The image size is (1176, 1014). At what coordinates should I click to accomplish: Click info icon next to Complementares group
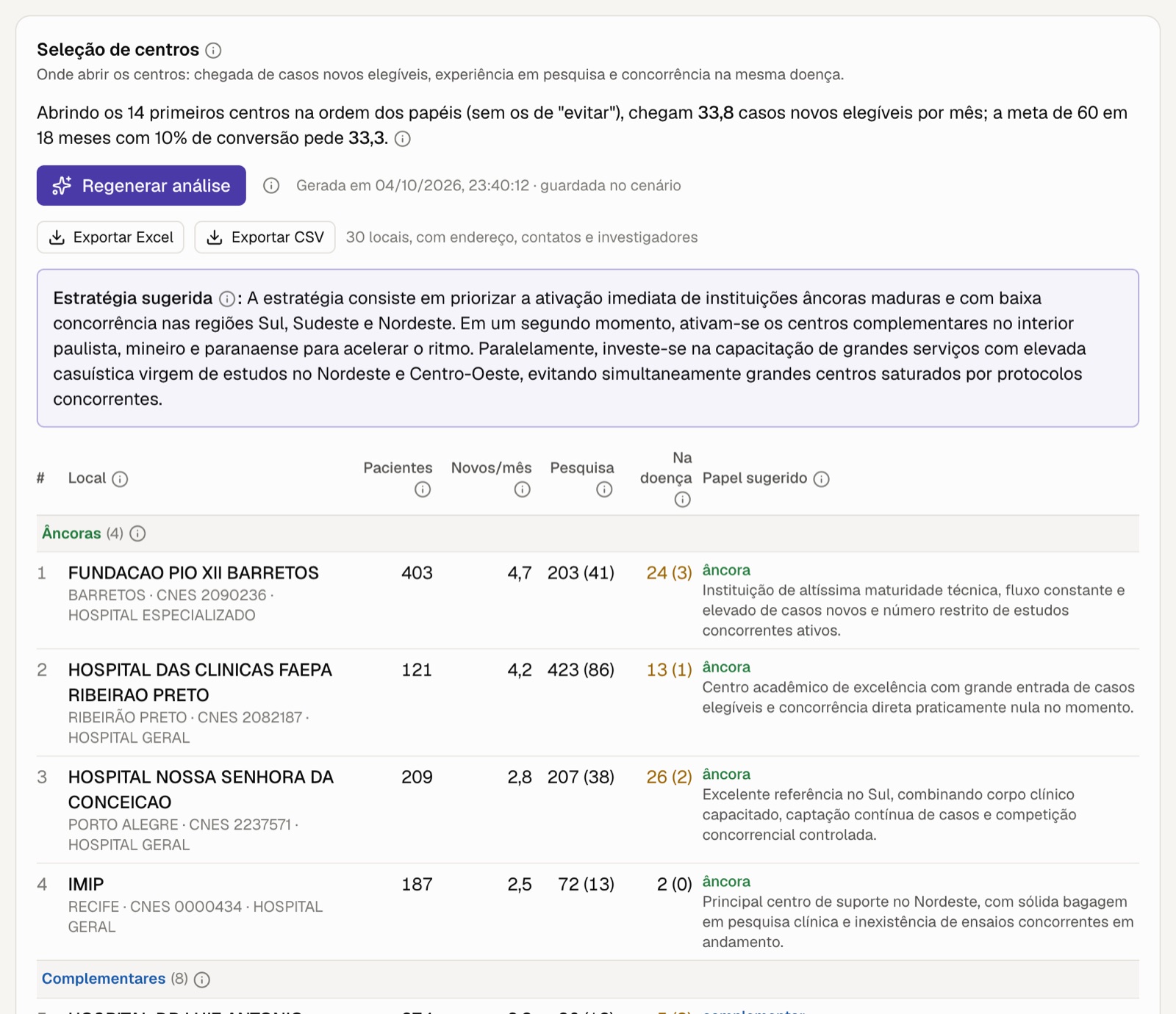[202, 979]
